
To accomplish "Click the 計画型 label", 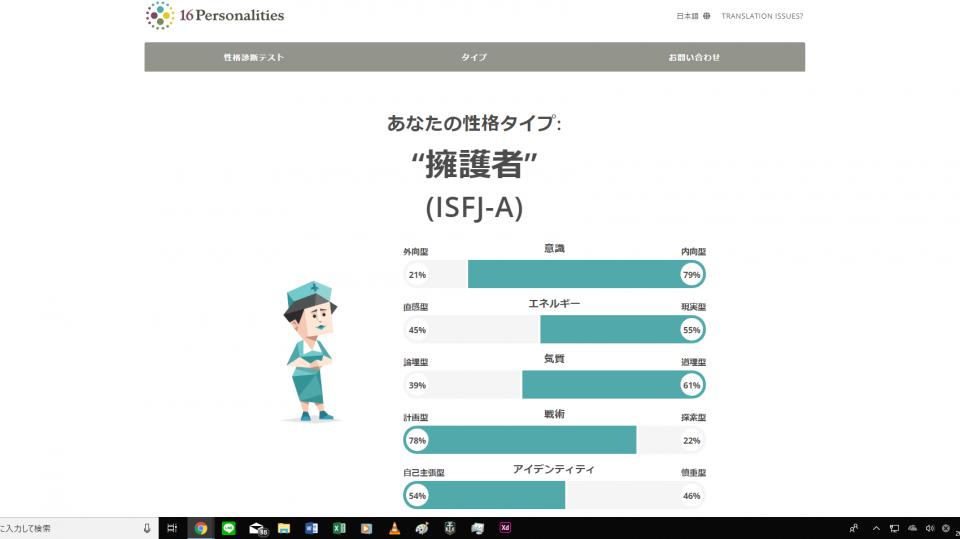I will [x=416, y=417].
